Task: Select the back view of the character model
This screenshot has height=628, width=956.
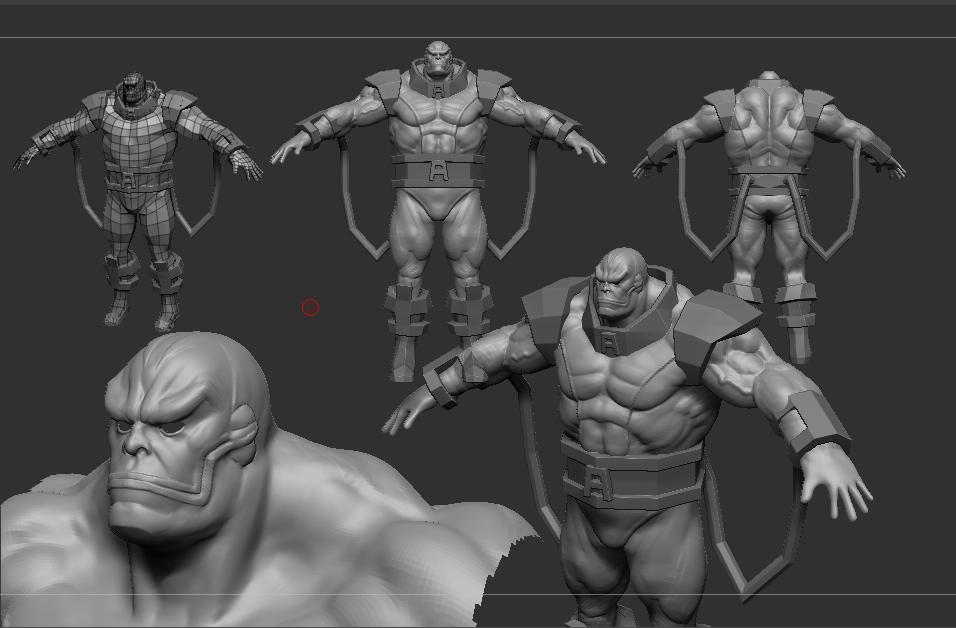Action: coord(769,216)
